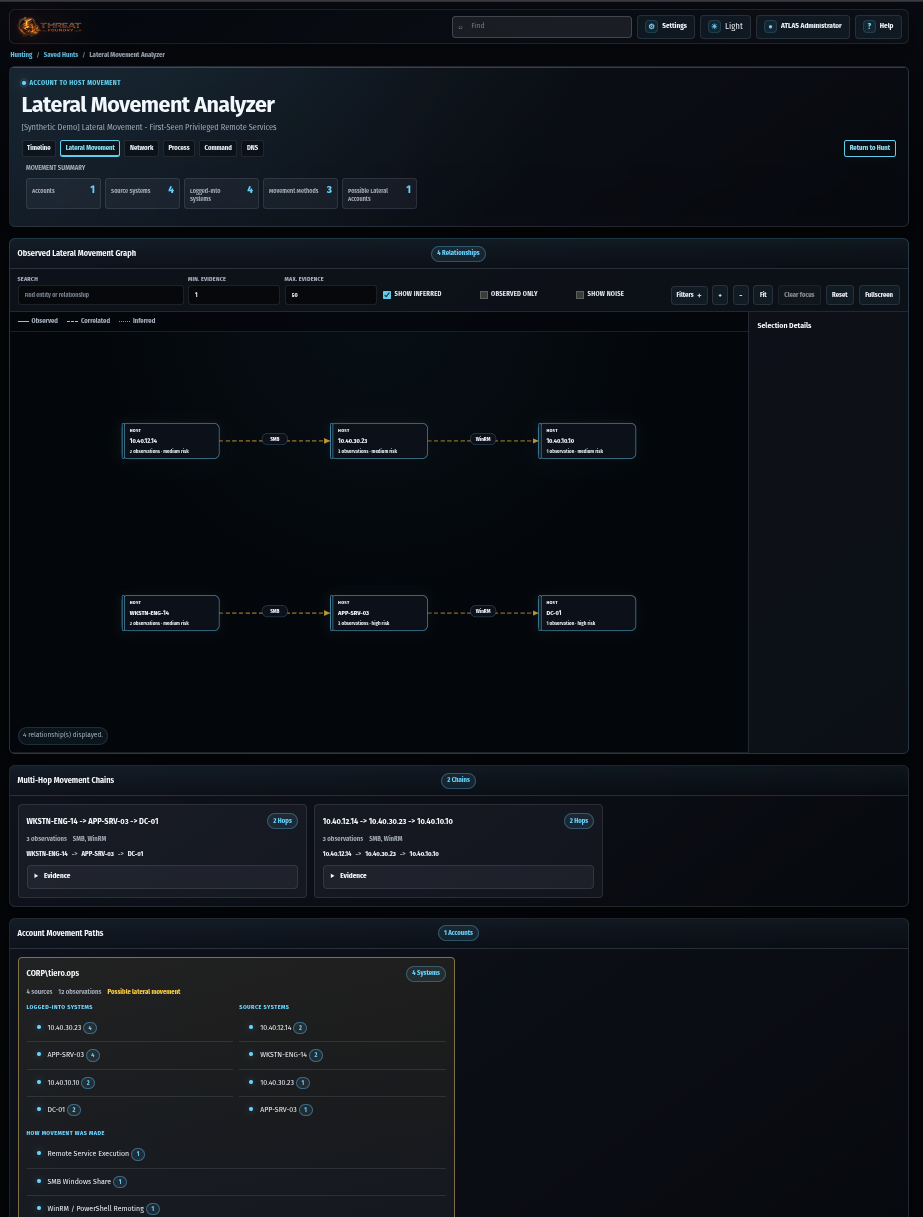Check the Observed Only checkbox
923x1217 pixels.
tap(484, 295)
